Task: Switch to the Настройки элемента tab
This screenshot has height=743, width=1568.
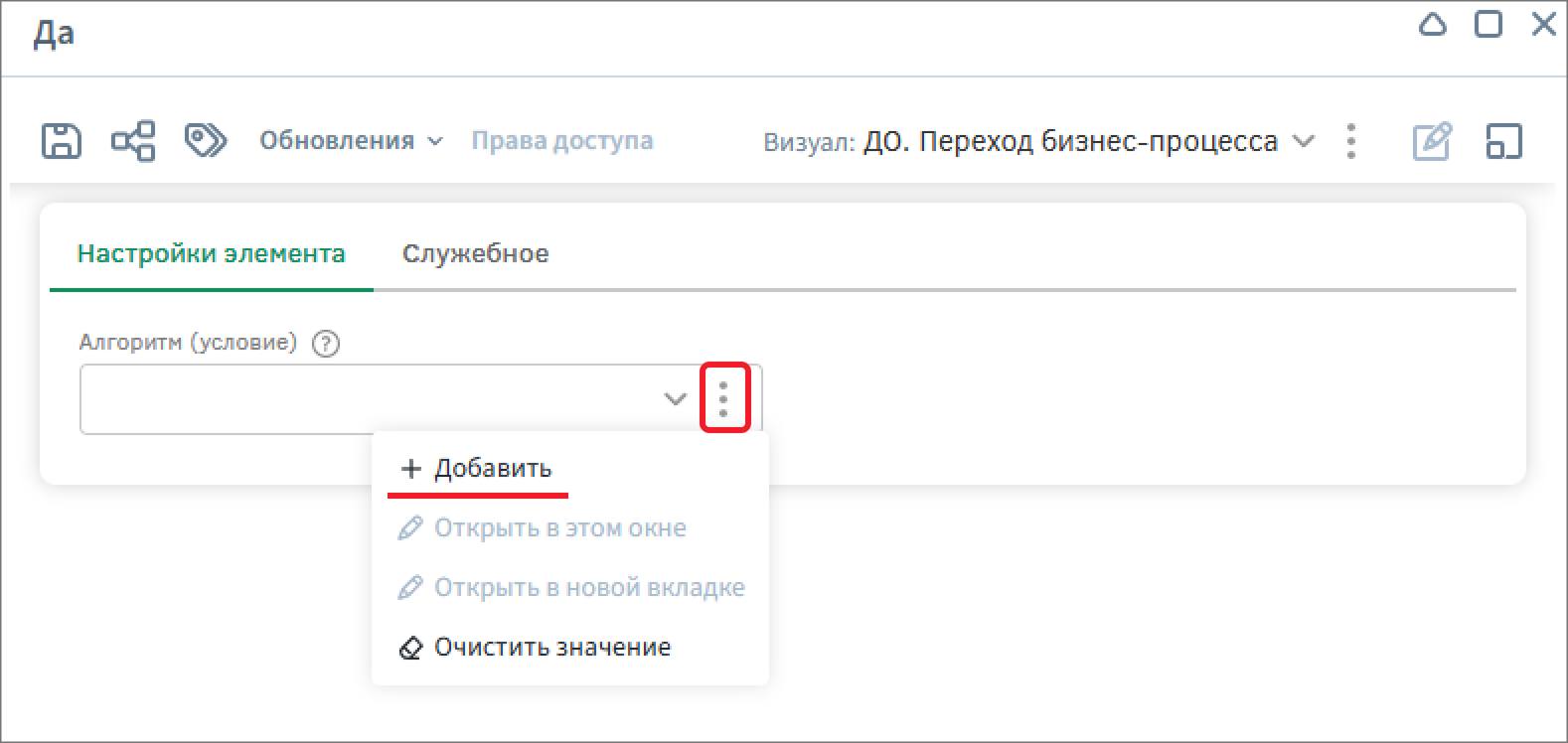Action: pos(212,254)
